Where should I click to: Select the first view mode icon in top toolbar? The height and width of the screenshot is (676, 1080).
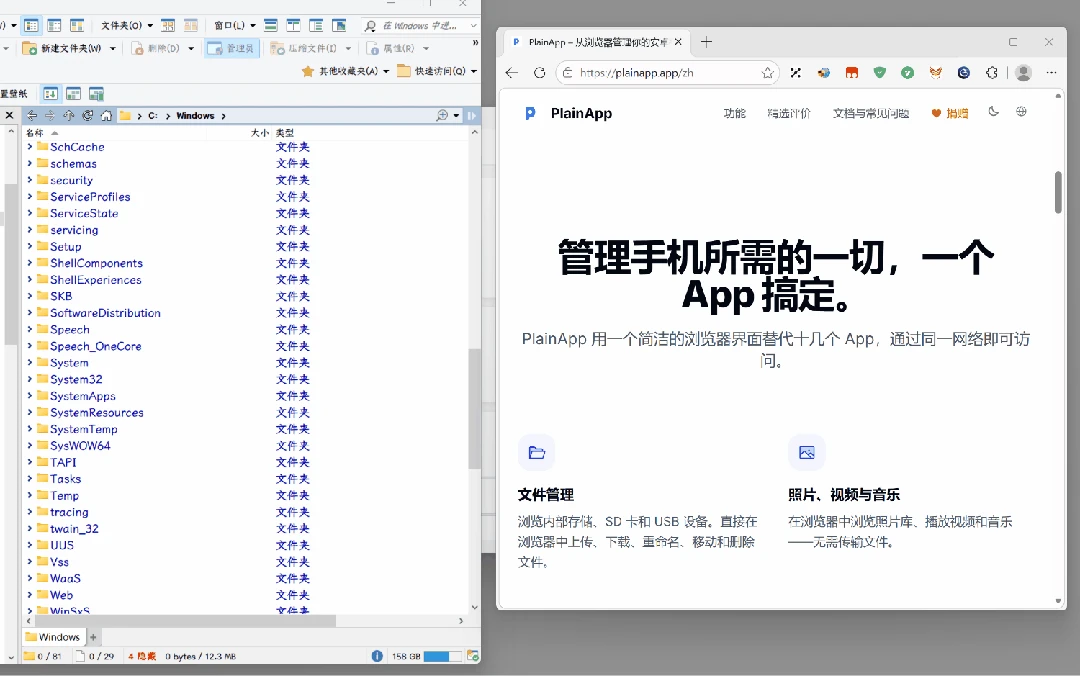pos(31,25)
